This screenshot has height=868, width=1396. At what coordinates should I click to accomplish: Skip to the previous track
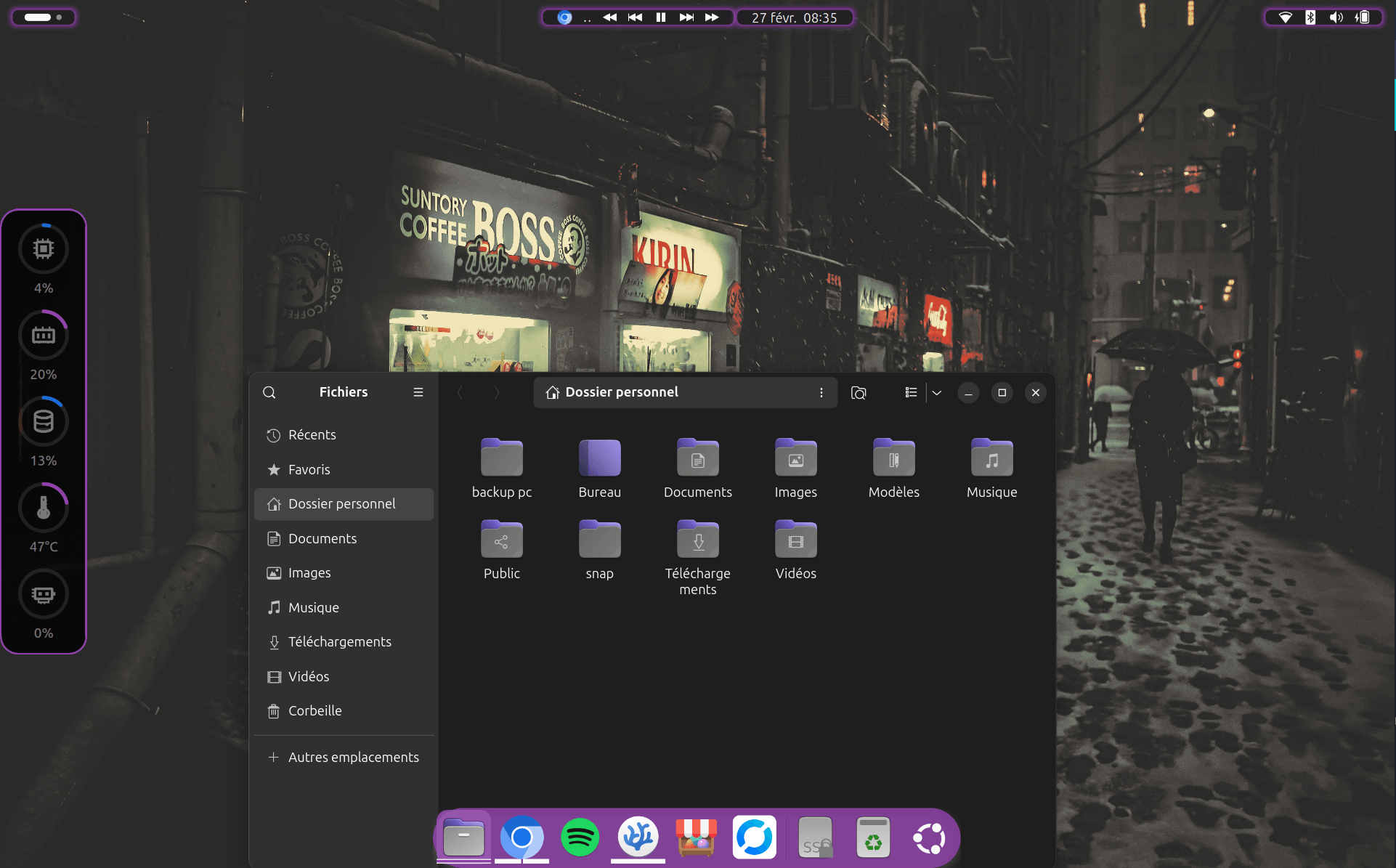[x=636, y=17]
